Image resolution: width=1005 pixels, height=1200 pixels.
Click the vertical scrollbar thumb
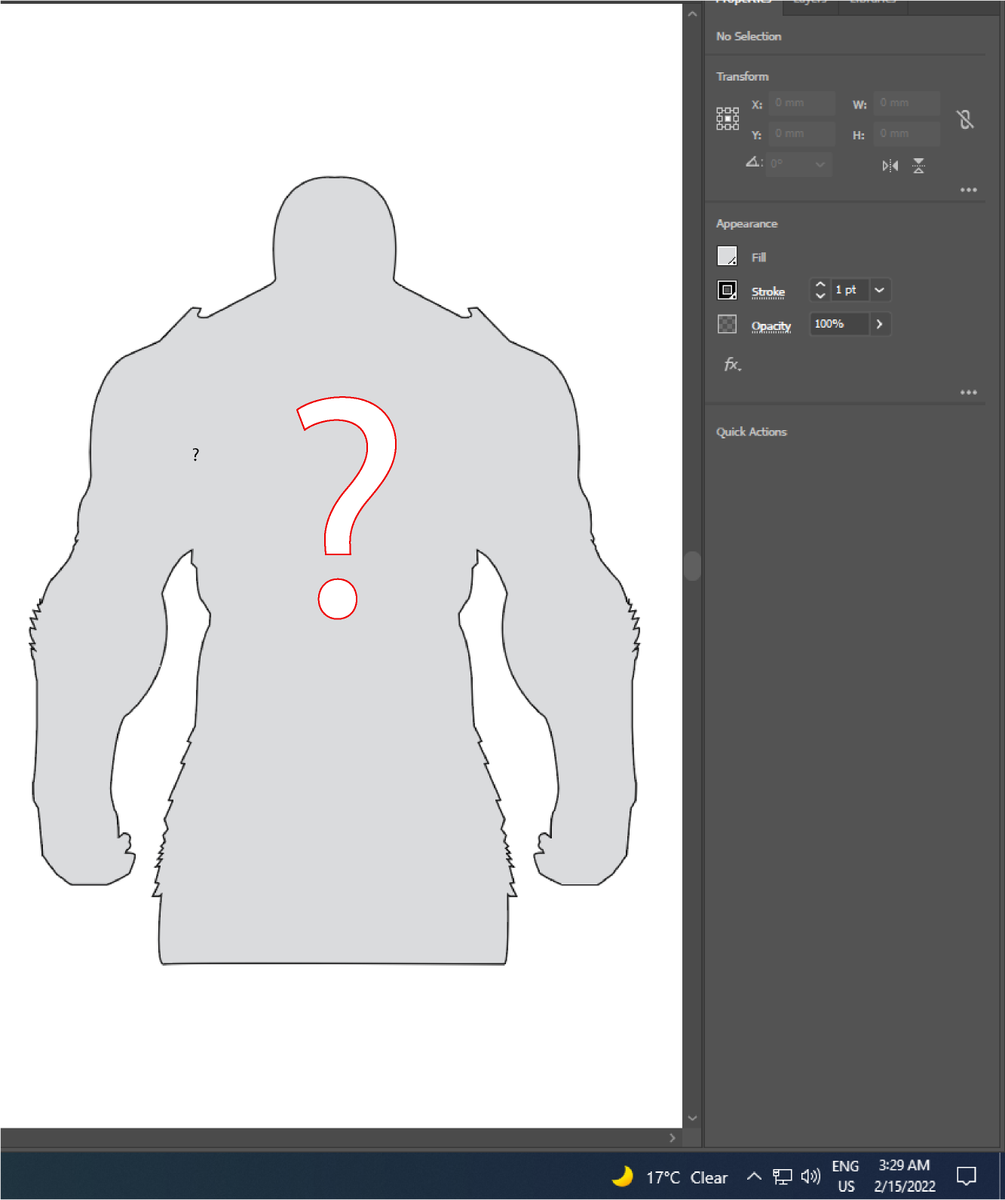coord(692,565)
